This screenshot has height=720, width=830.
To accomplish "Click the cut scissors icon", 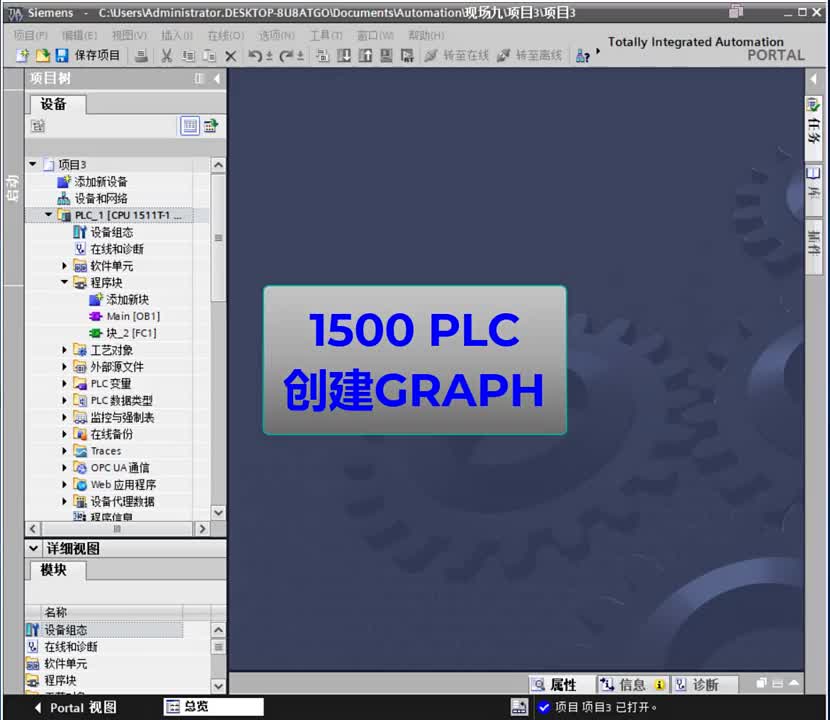I will point(167,55).
